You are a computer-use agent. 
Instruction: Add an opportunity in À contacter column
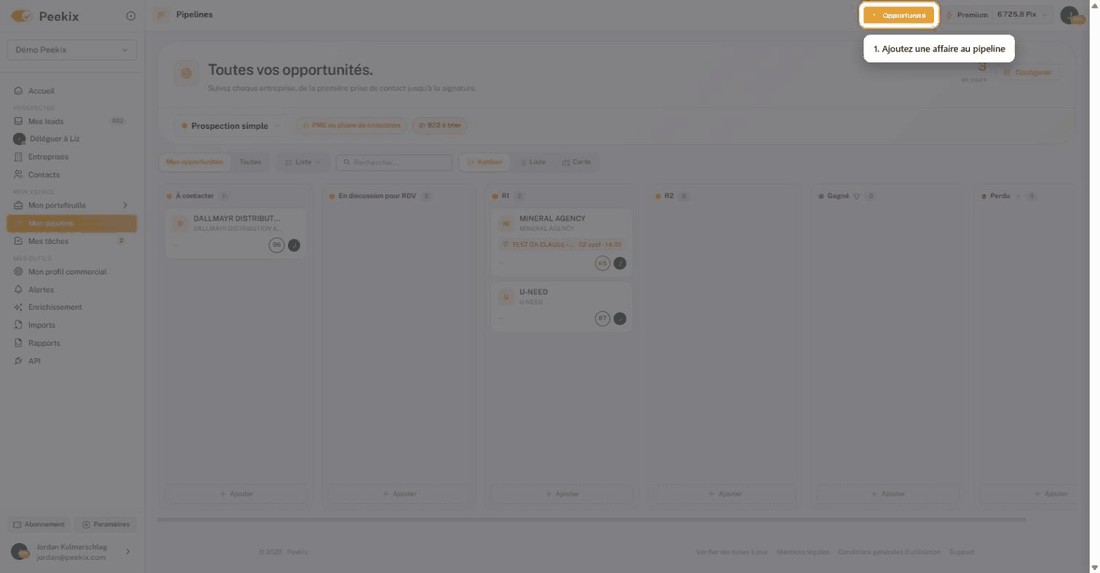coord(236,494)
